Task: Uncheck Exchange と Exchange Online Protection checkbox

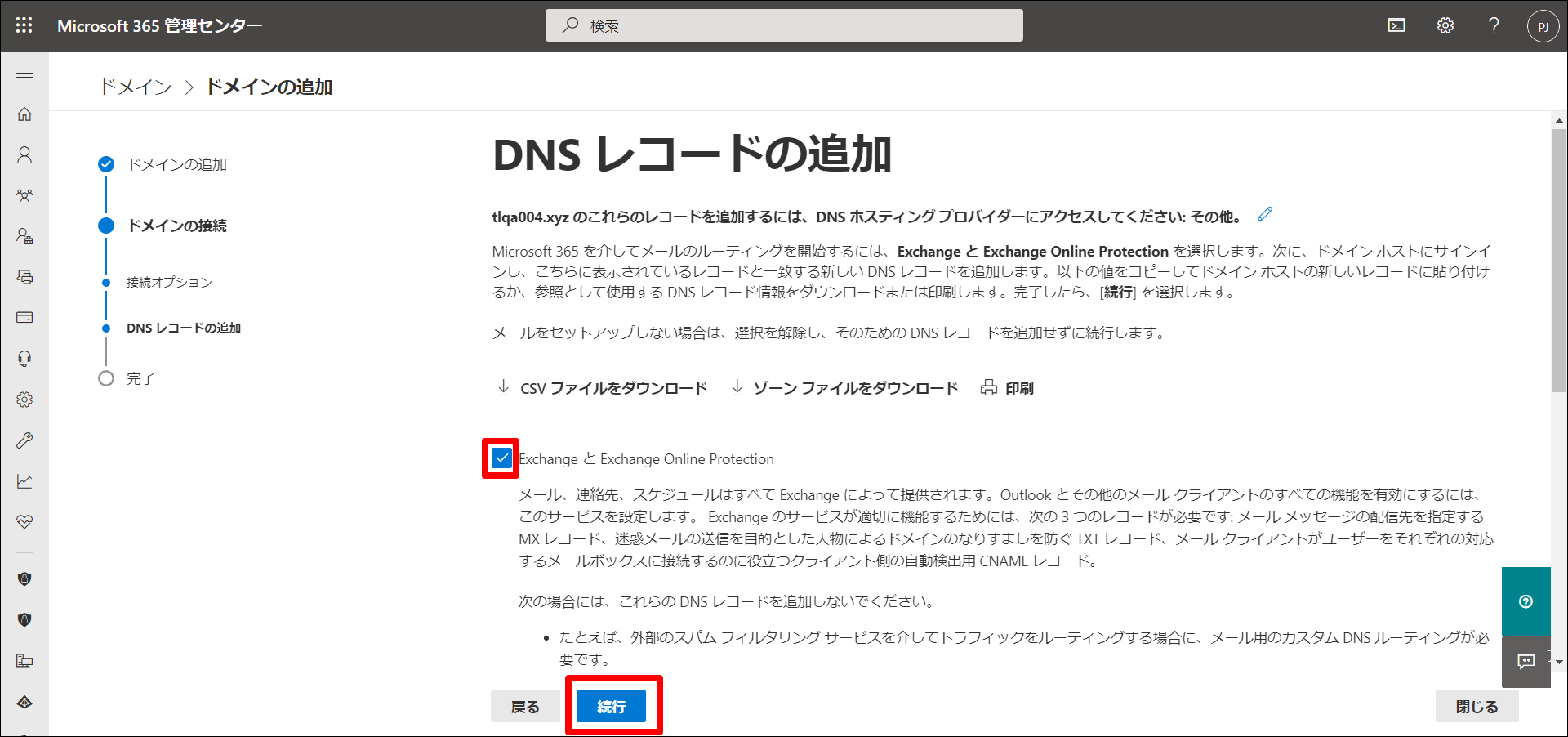Action: tap(501, 458)
